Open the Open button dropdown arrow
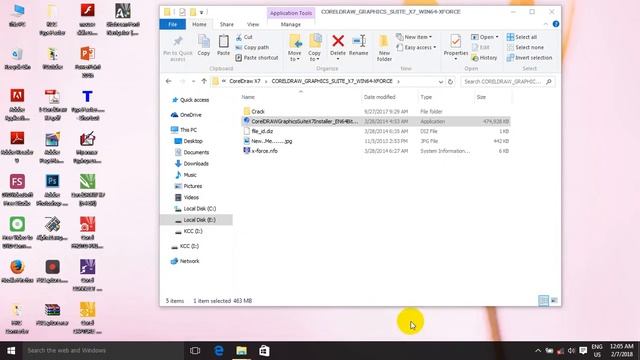Viewport: 640px width, 360px height. coord(497,37)
